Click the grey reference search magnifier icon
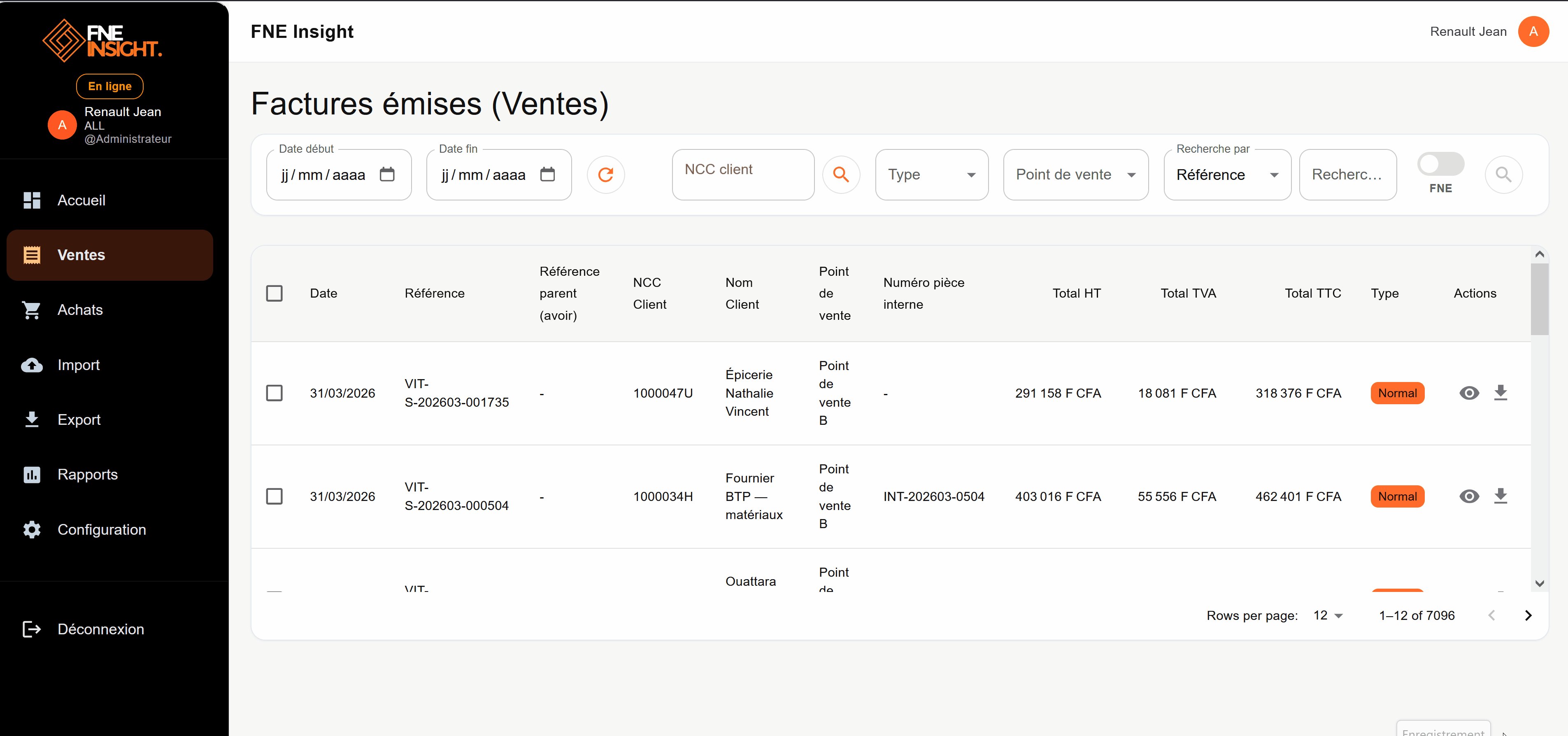Image resolution: width=1568 pixels, height=736 pixels. click(1503, 175)
